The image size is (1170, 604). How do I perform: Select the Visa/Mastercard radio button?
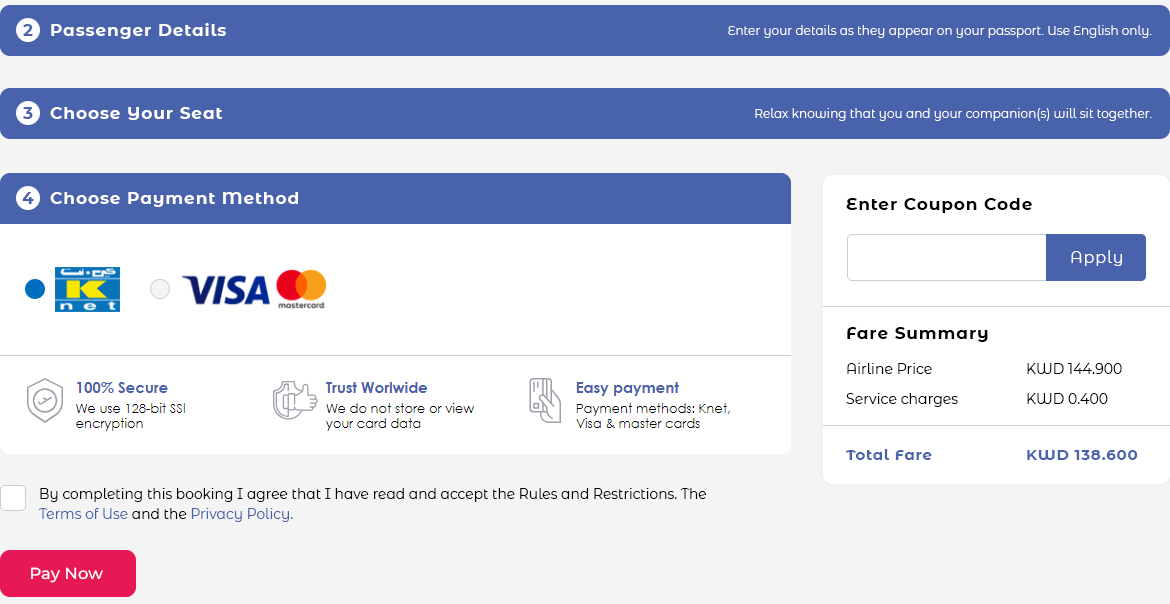160,289
